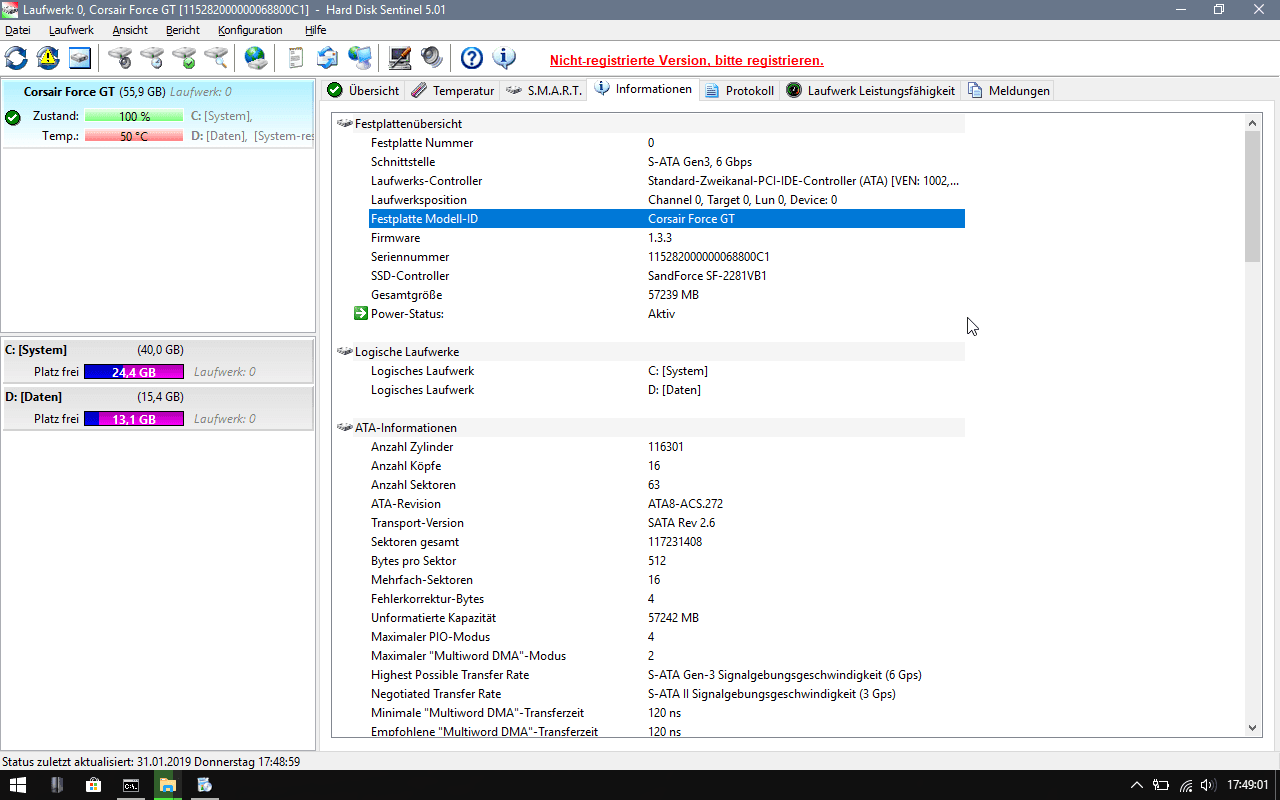The image size is (1280, 800).
Task: Open the Microsoft Store taskbar icon
Action: pos(93,785)
